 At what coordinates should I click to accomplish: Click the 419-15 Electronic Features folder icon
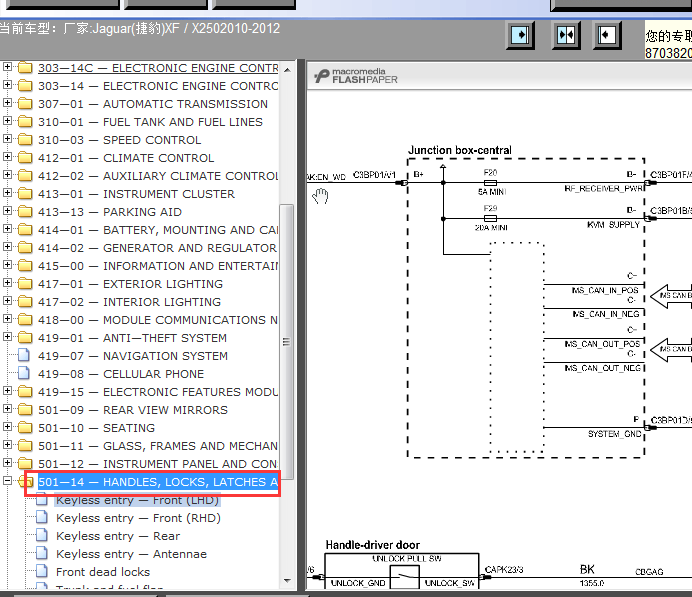[x=25, y=391]
